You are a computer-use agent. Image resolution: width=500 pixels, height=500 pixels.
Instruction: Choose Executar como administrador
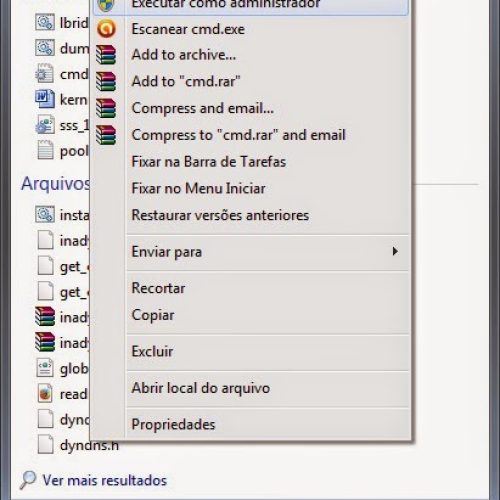[251, 6]
